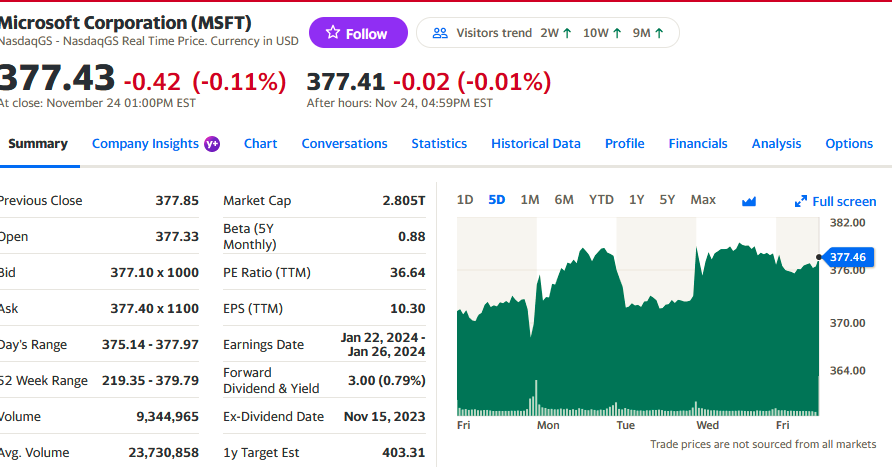This screenshot has height=467, width=892.
Task: Click the visitors trend people icon
Action: coord(439,33)
